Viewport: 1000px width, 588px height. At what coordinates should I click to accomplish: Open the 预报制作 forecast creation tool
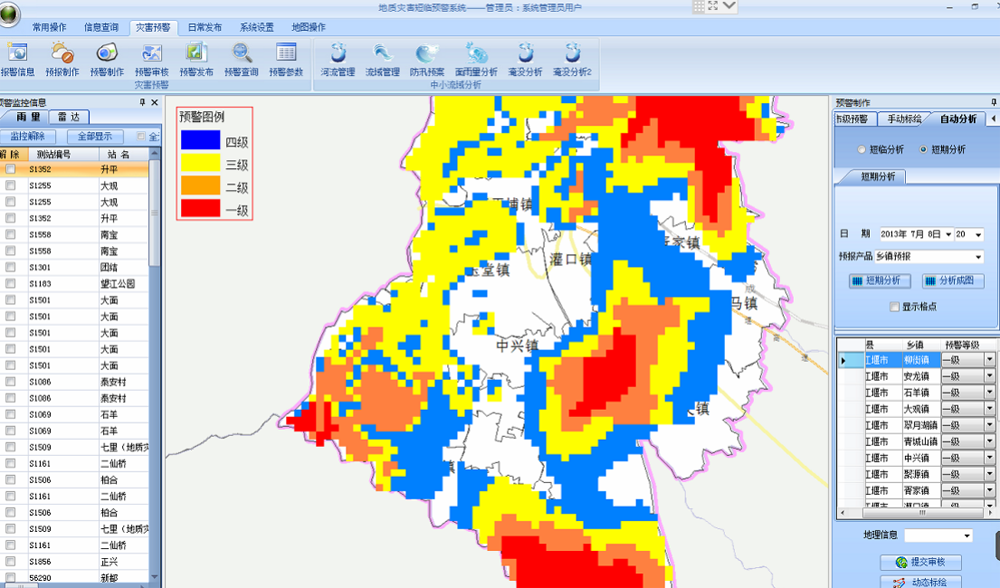[62, 58]
